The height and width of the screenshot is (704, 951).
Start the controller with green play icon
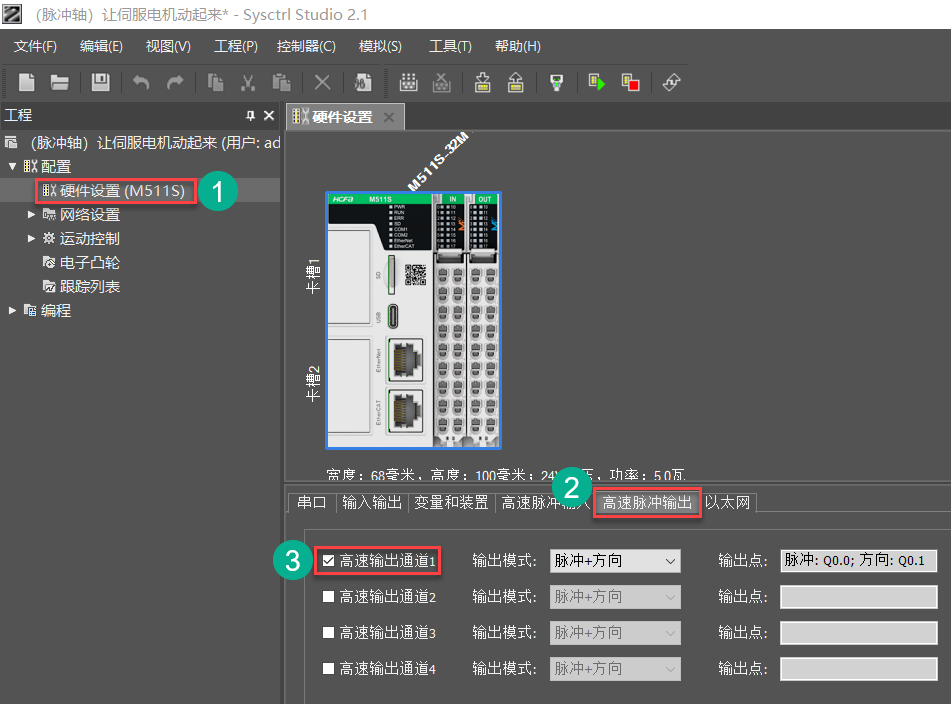(597, 82)
